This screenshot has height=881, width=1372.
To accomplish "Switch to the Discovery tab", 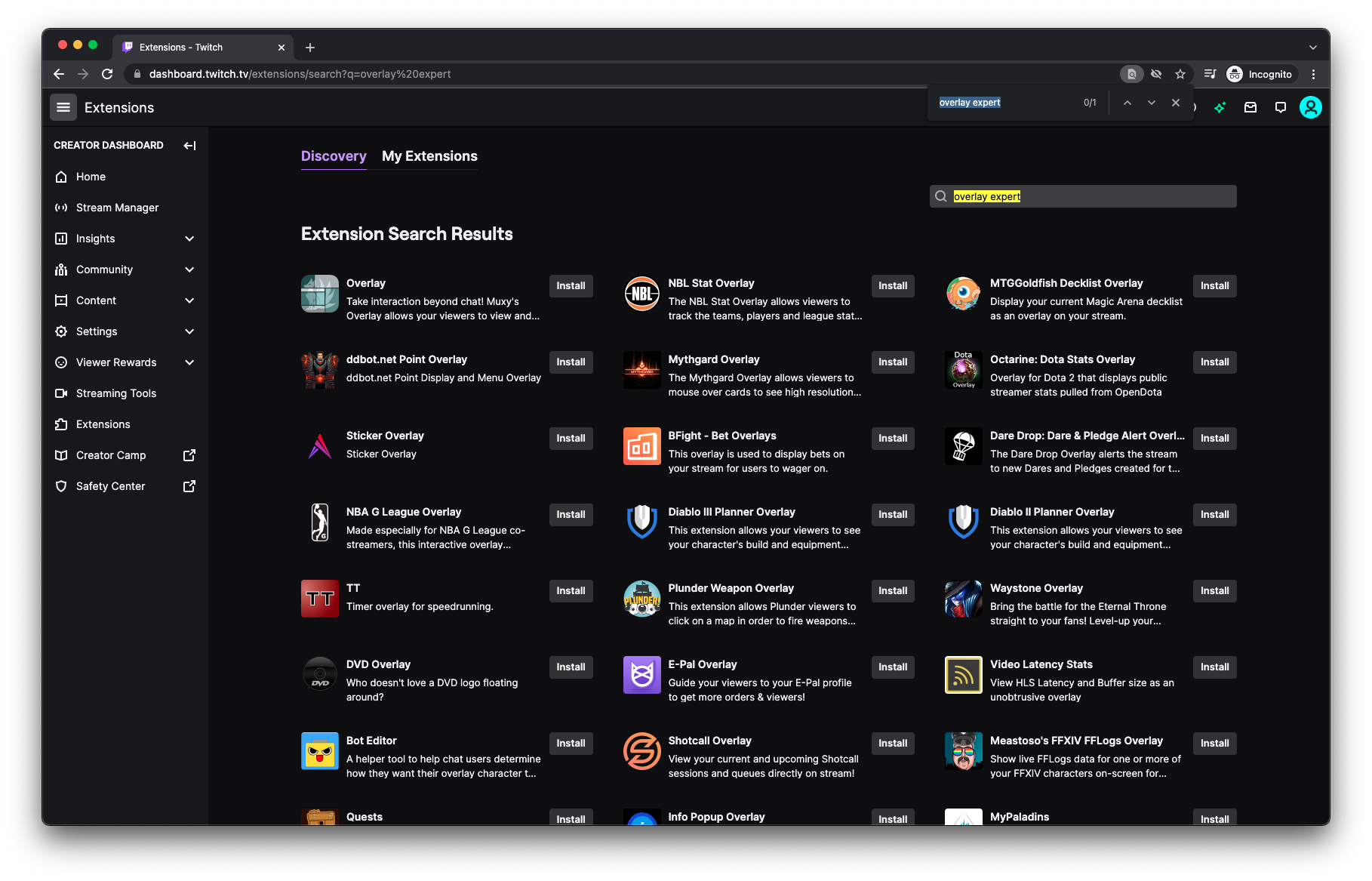I will 334,156.
